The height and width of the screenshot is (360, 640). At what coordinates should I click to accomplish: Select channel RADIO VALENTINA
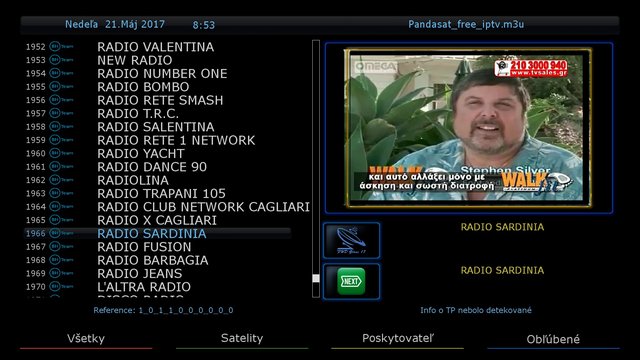156,47
